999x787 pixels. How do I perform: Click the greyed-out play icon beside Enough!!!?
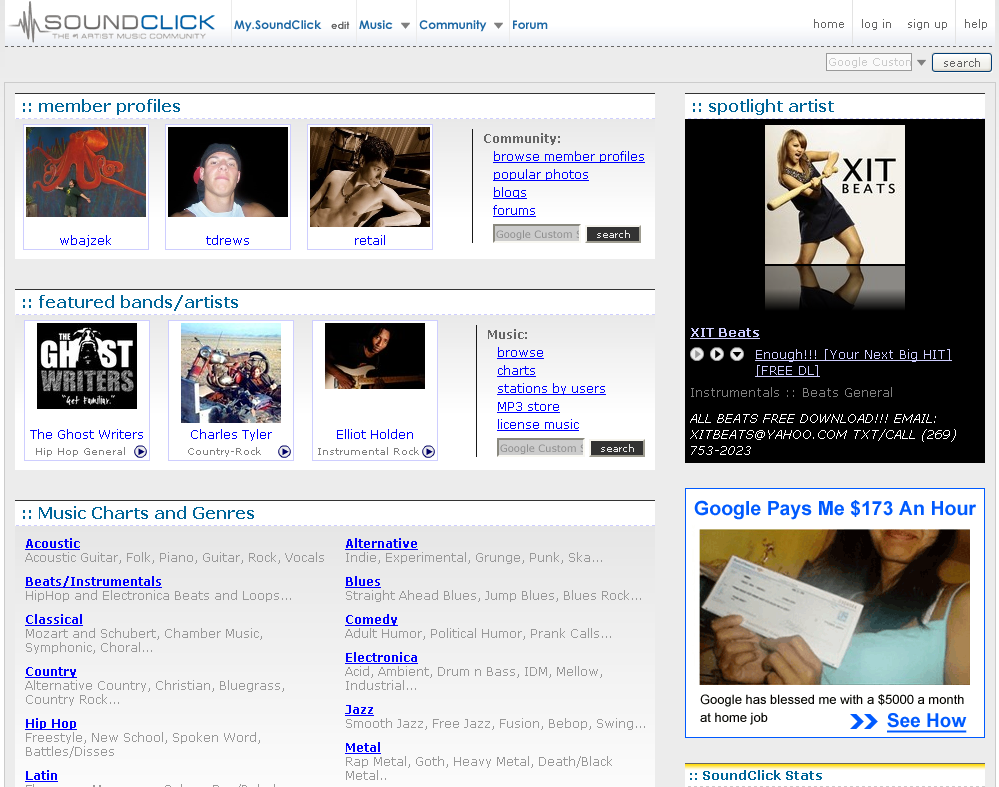tap(697, 354)
